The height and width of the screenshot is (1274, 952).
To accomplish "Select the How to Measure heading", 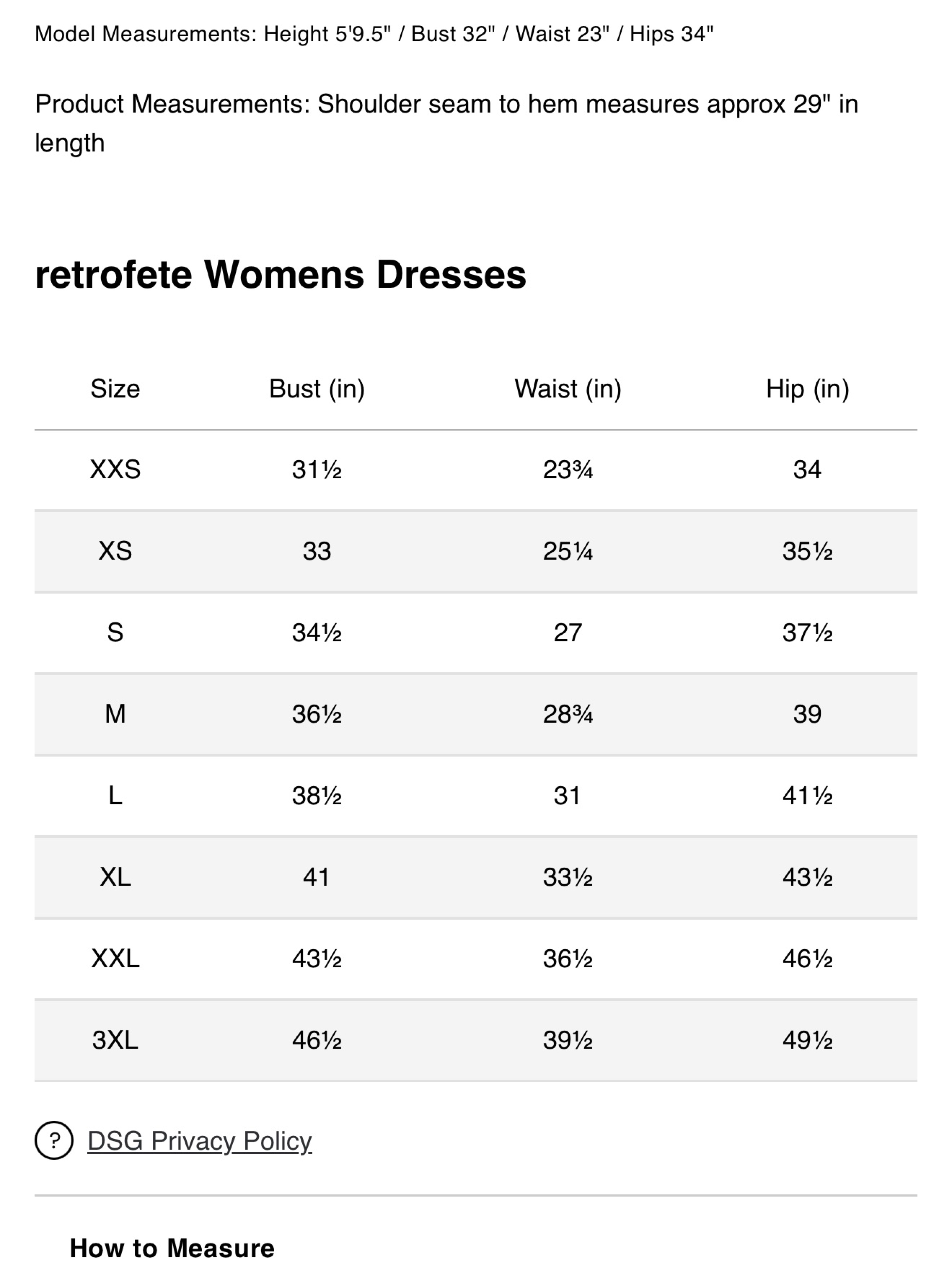I will (172, 1249).
